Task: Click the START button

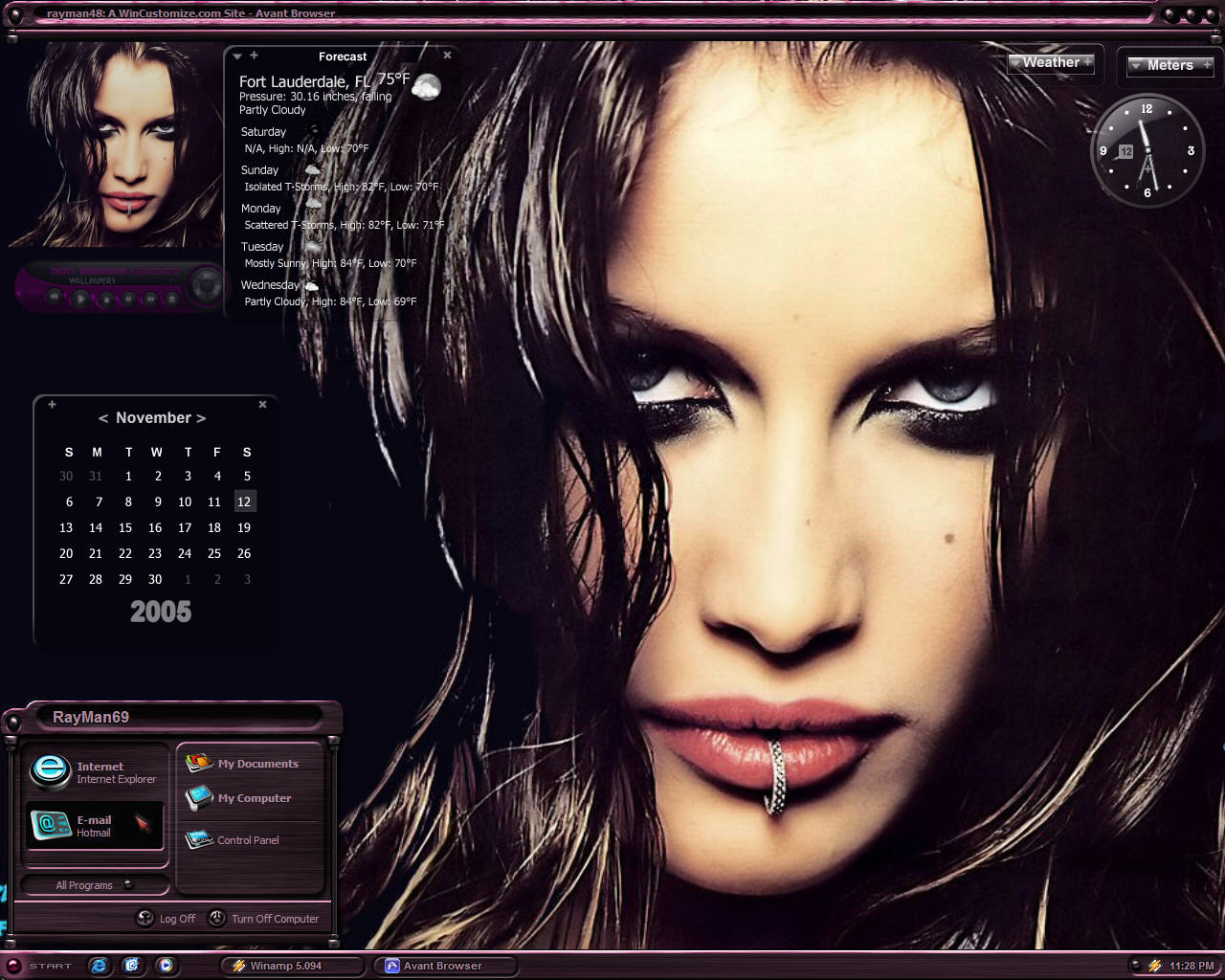Action: pyautogui.click(x=40, y=966)
